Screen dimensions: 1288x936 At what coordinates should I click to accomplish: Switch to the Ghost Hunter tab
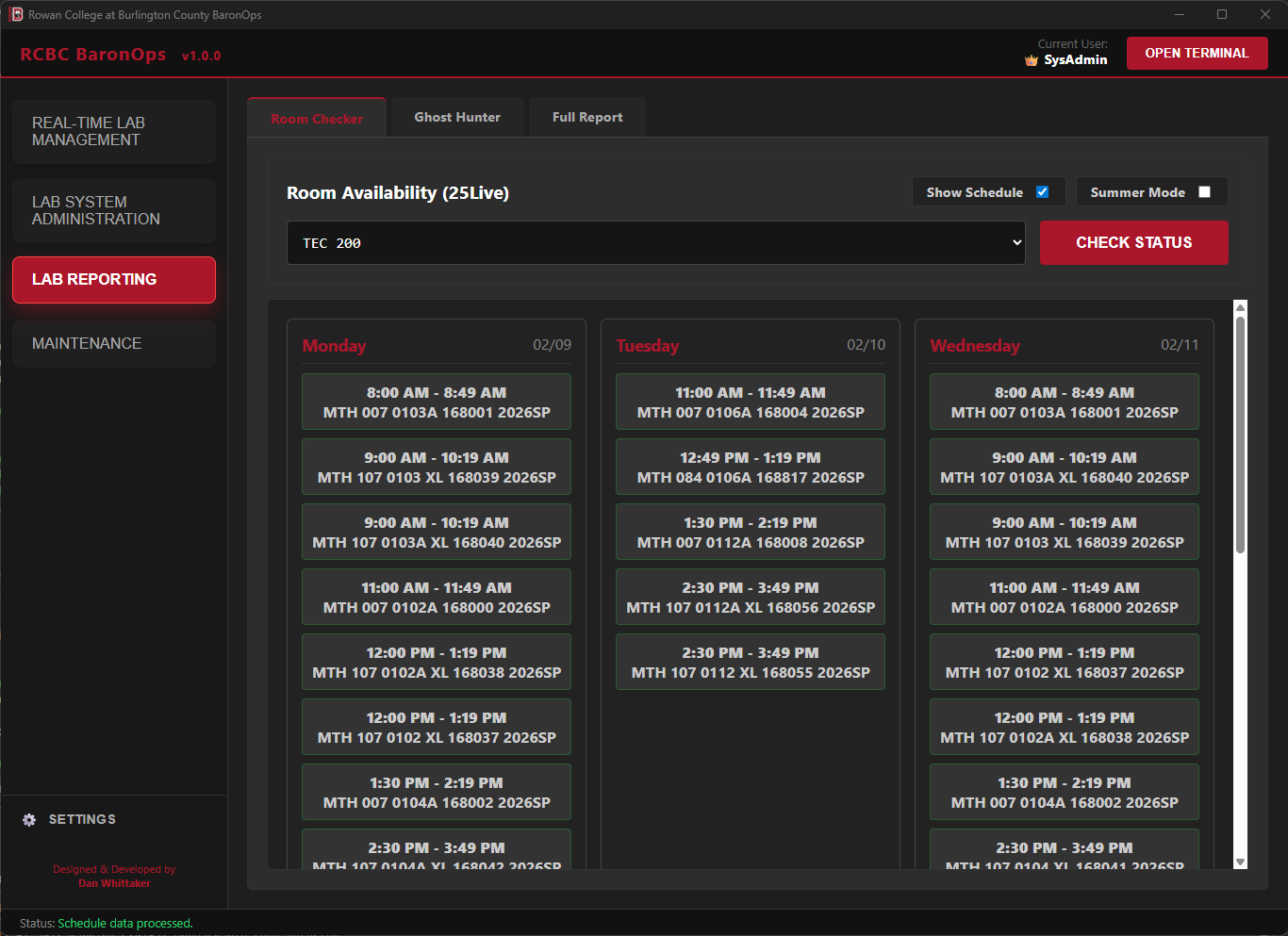tap(457, 116)
